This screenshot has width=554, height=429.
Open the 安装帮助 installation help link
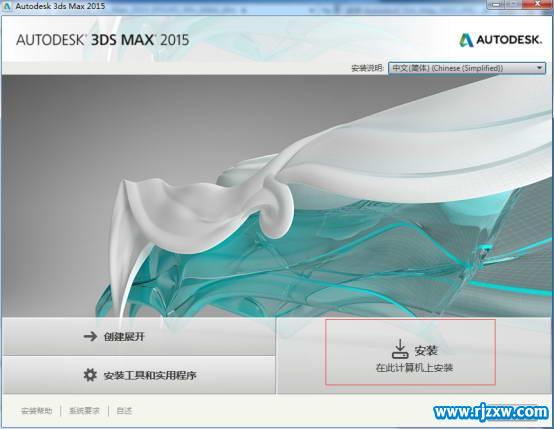click(37, 411)
